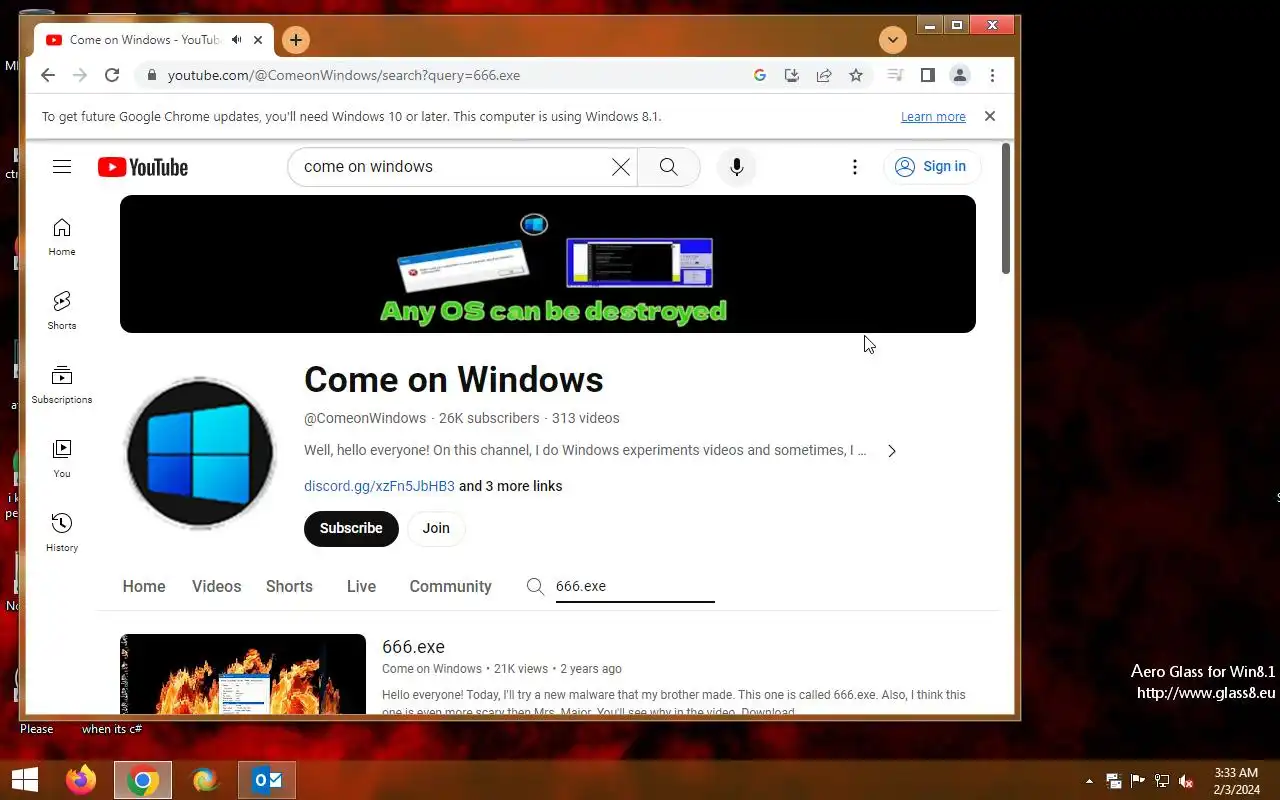This screenshot has width=1280, height=800.
Task: Open the channel Community tab
Action: coord(450,587)
